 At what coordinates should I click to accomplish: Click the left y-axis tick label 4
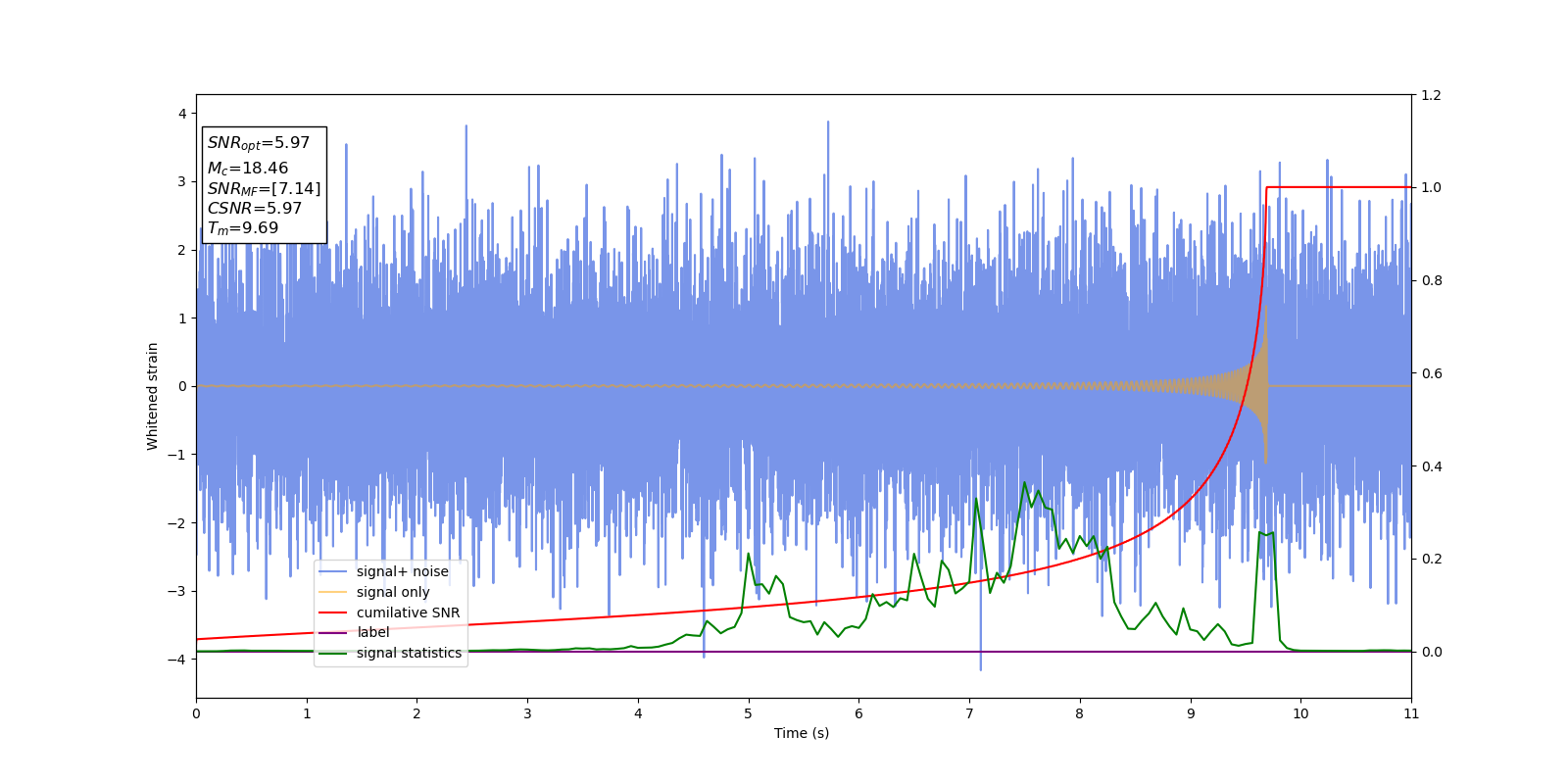(x=182, y=114)
